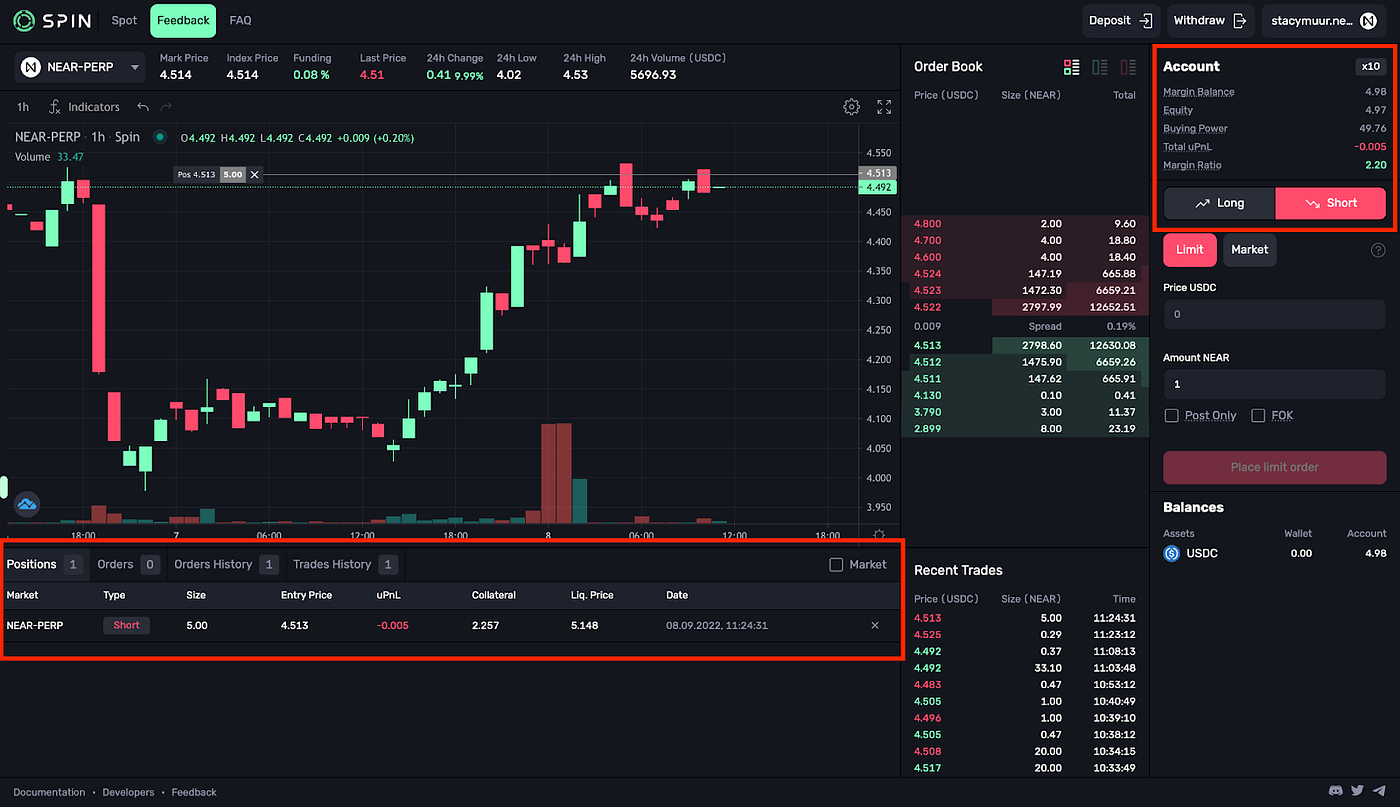
Task: Show only bids in order book
Action: click(x=1100, y=67)
